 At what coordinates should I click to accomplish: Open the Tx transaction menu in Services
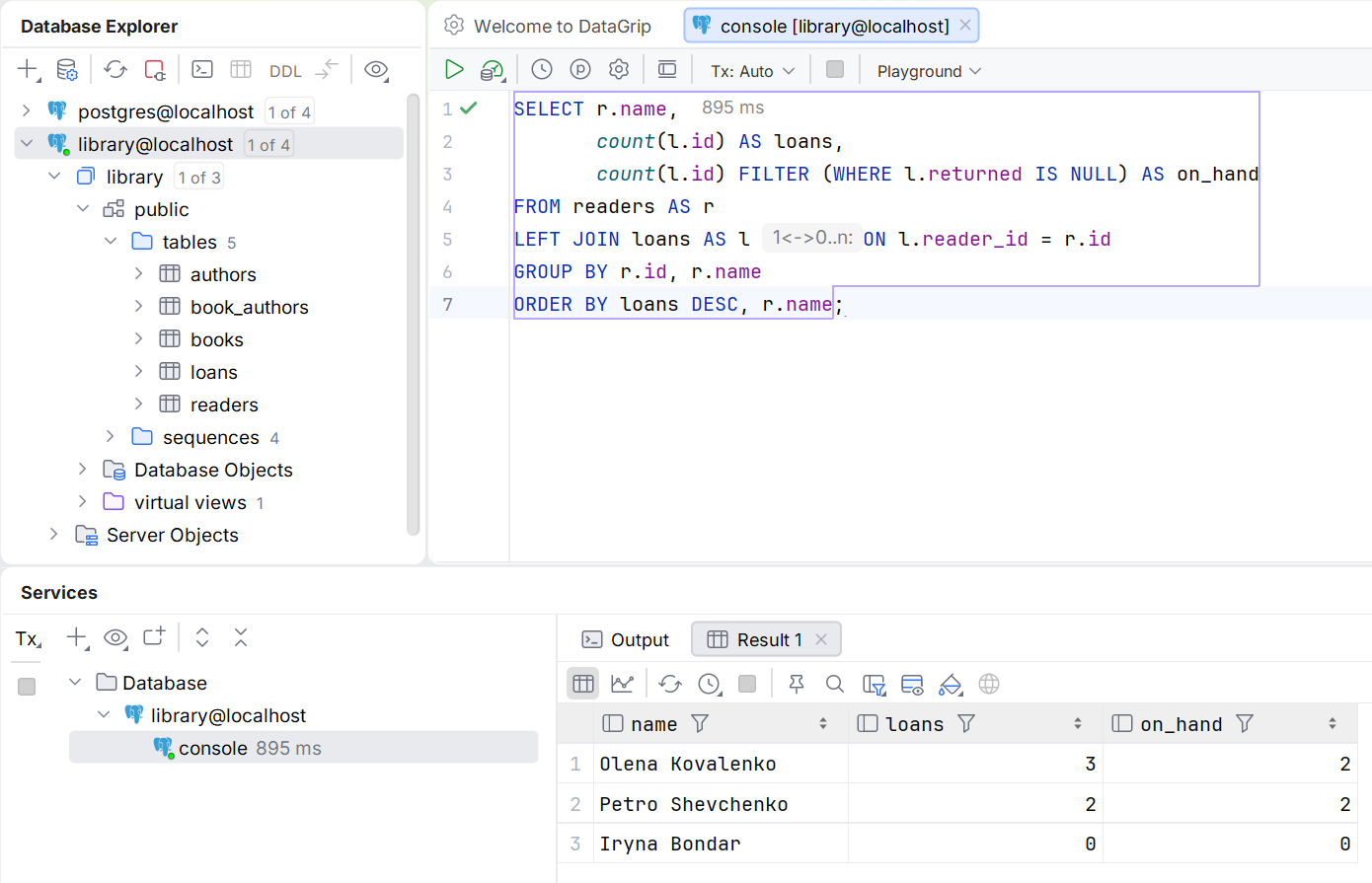(28, 638)
